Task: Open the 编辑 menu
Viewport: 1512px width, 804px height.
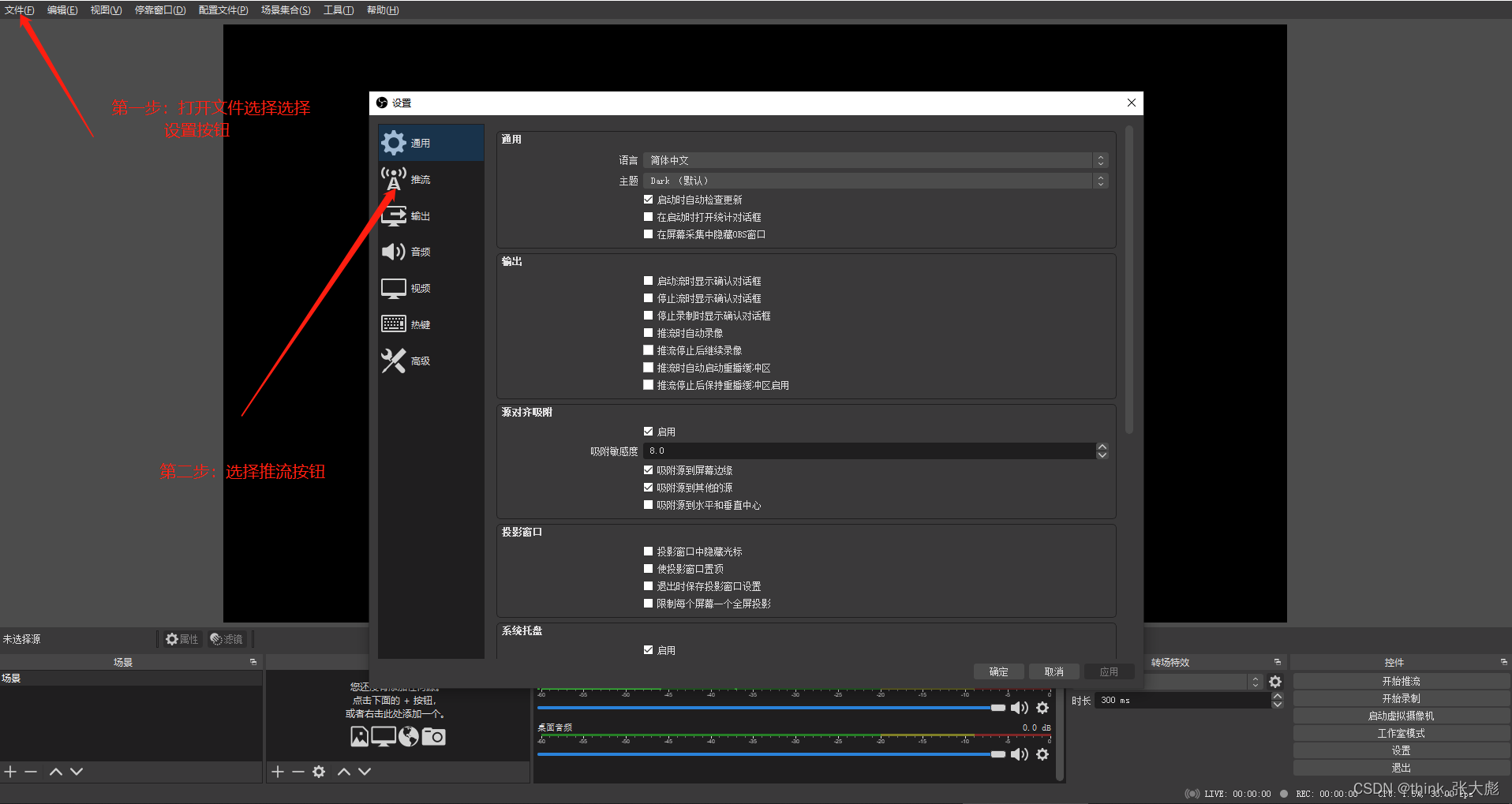Action: coord(62,10)
